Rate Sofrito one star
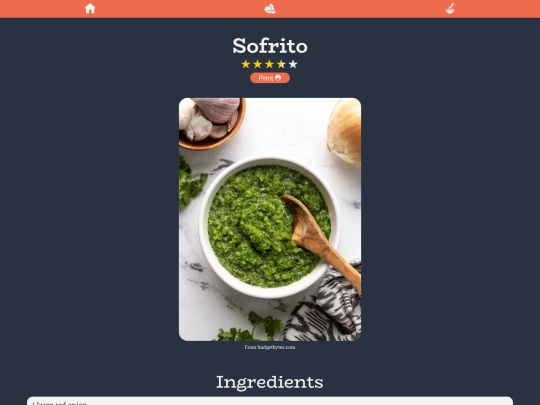Image resolution: width=540 pixels, height=405 pixels. 246,64
